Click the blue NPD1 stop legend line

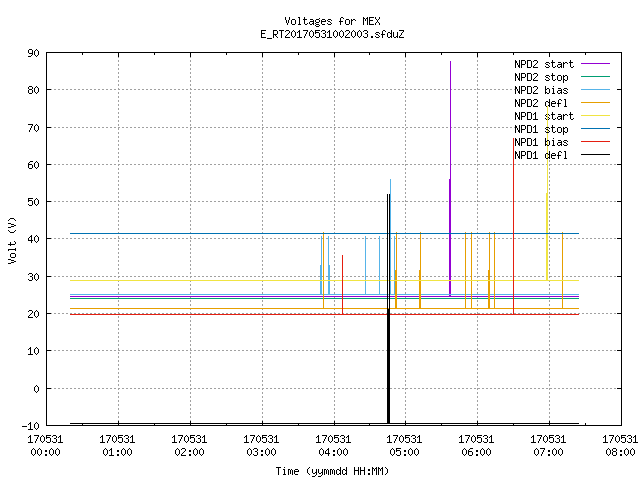point(596,129)
